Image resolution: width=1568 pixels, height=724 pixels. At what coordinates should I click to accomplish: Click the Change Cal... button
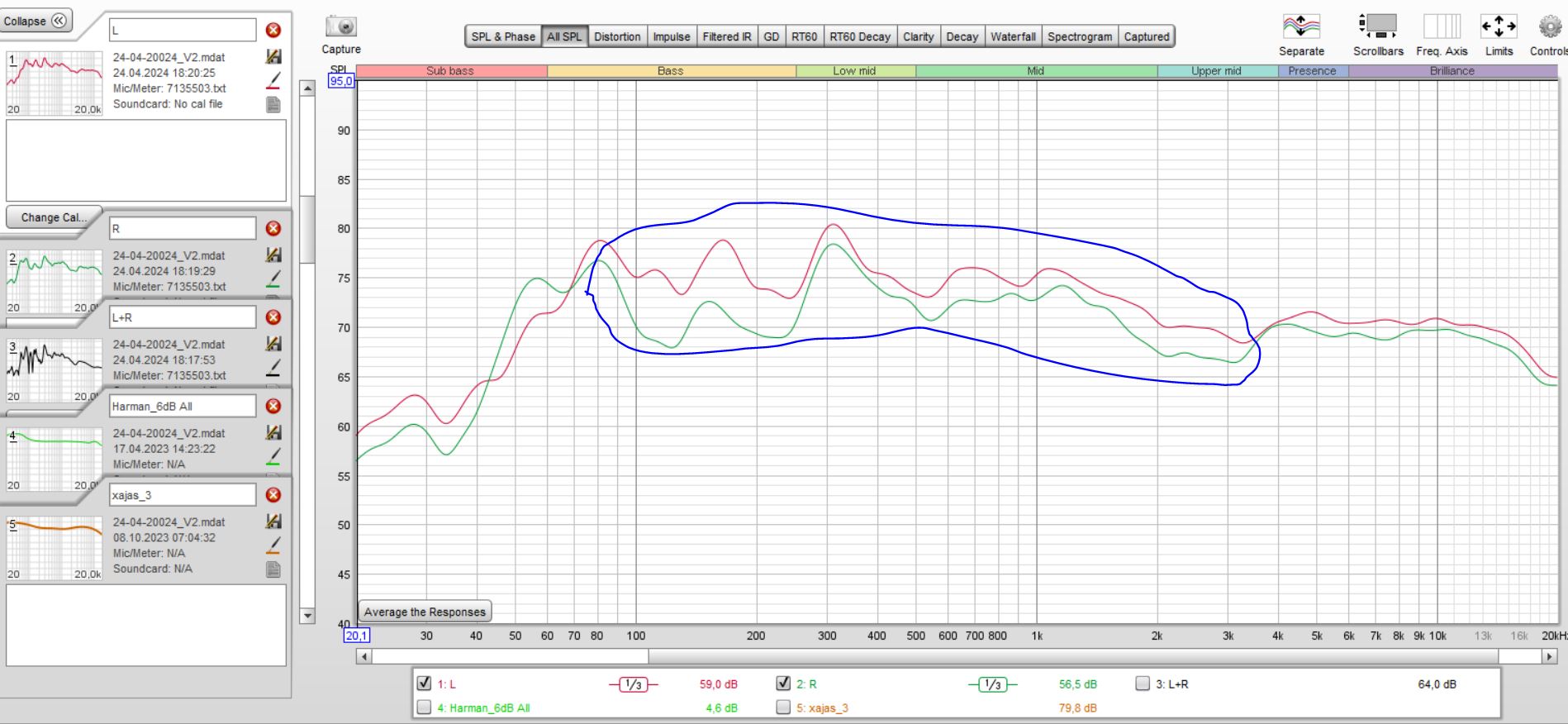tap(54, 217)
